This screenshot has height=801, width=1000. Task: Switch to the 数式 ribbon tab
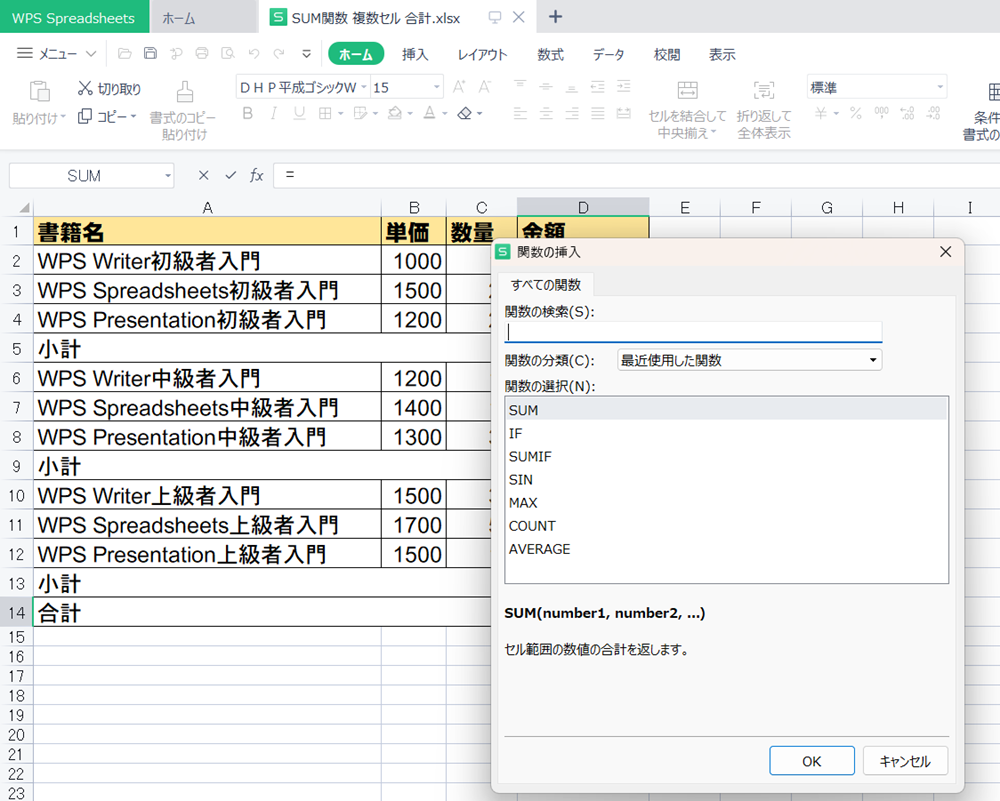550,54
